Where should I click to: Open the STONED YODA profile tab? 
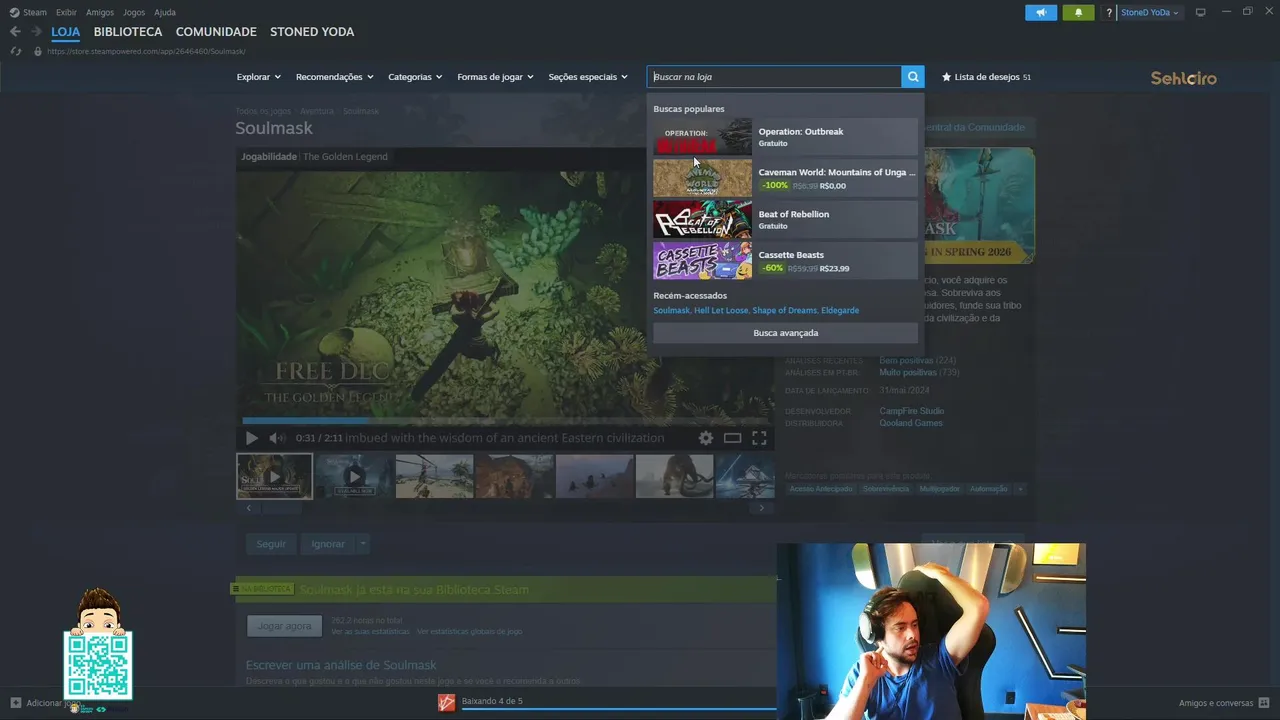(x=312, y=32)
